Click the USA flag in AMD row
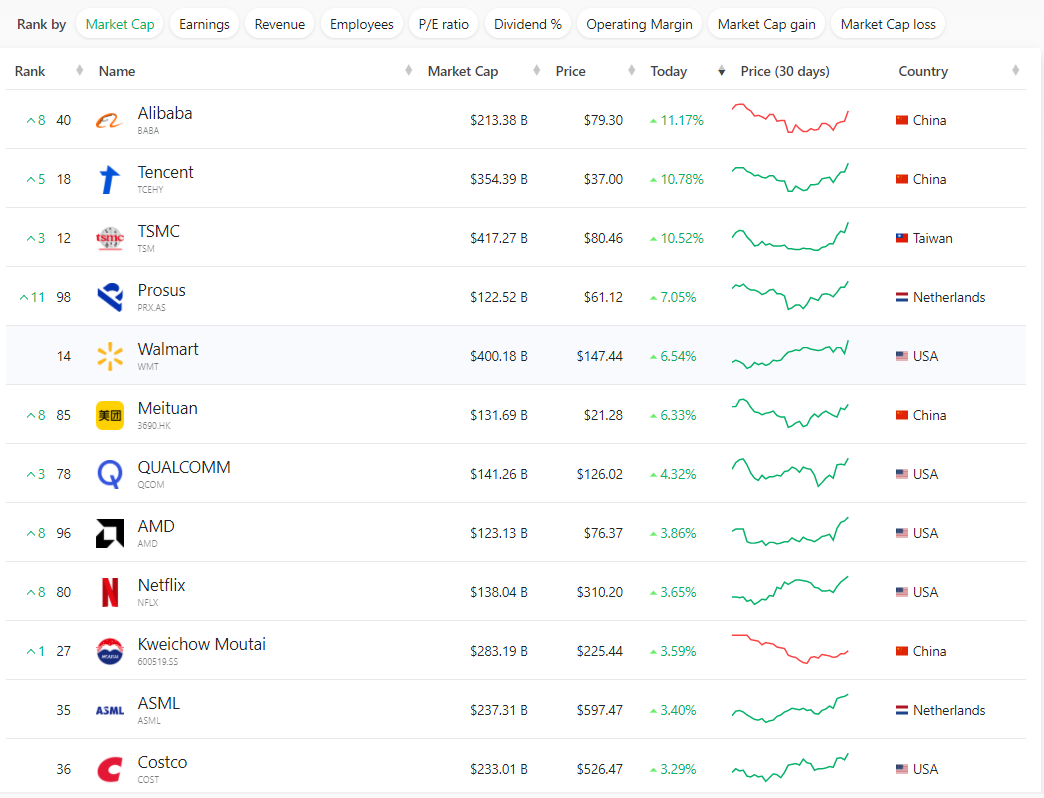 902,533
